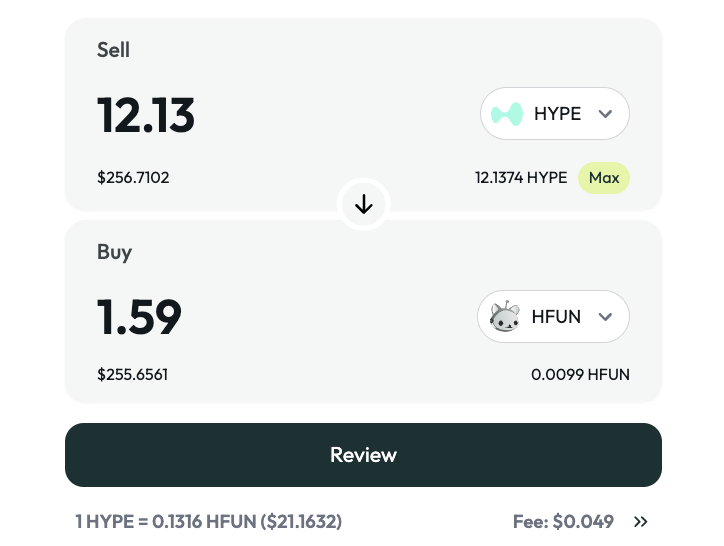Screen dimensions: 724x546
Task: Click the HFUN token mascot logo
Action: pos(505,317)
